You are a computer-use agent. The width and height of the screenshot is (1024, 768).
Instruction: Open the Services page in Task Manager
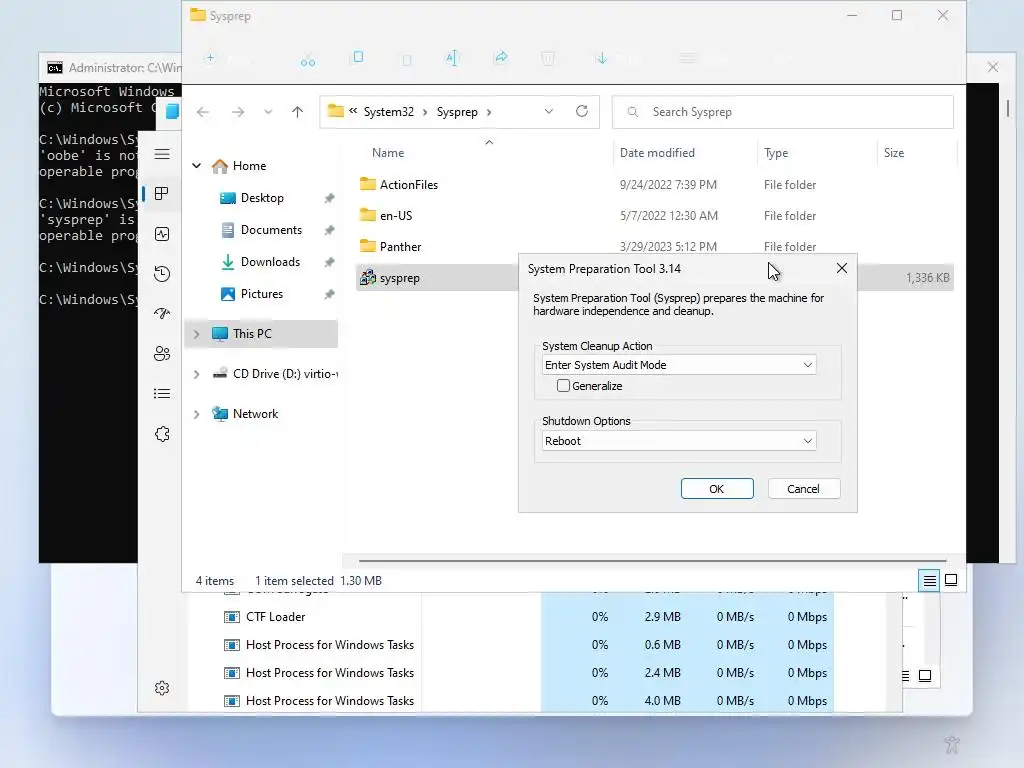point(162,434)
